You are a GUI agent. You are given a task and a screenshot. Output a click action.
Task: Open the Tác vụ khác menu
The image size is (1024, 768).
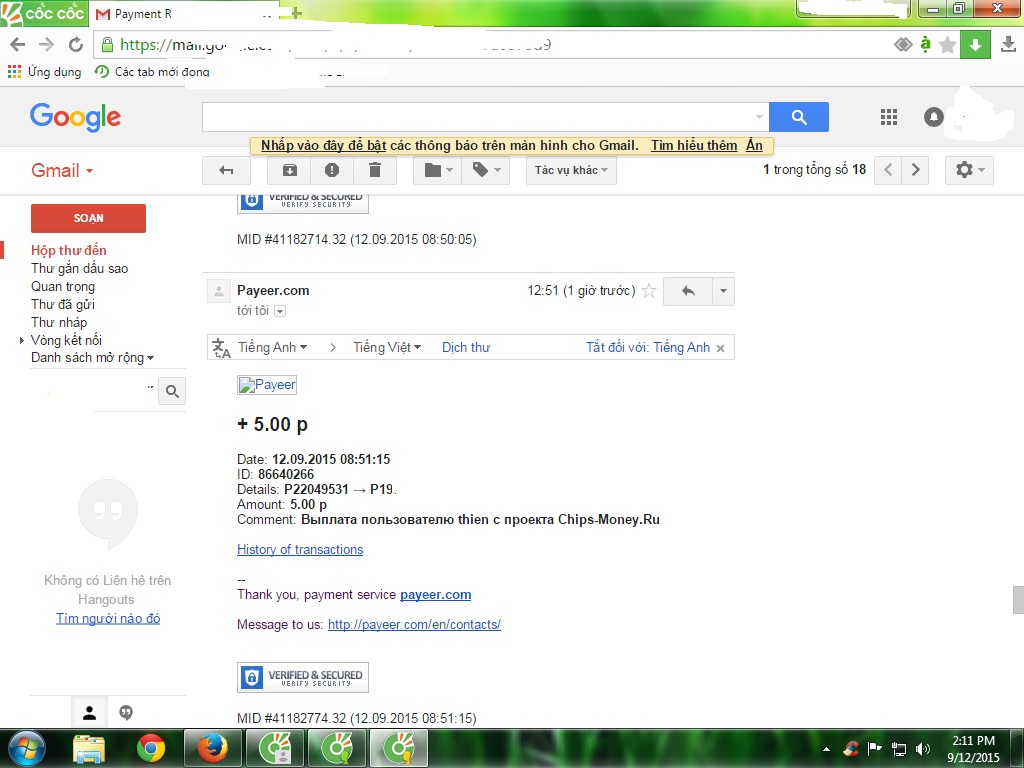click(571, 170)
